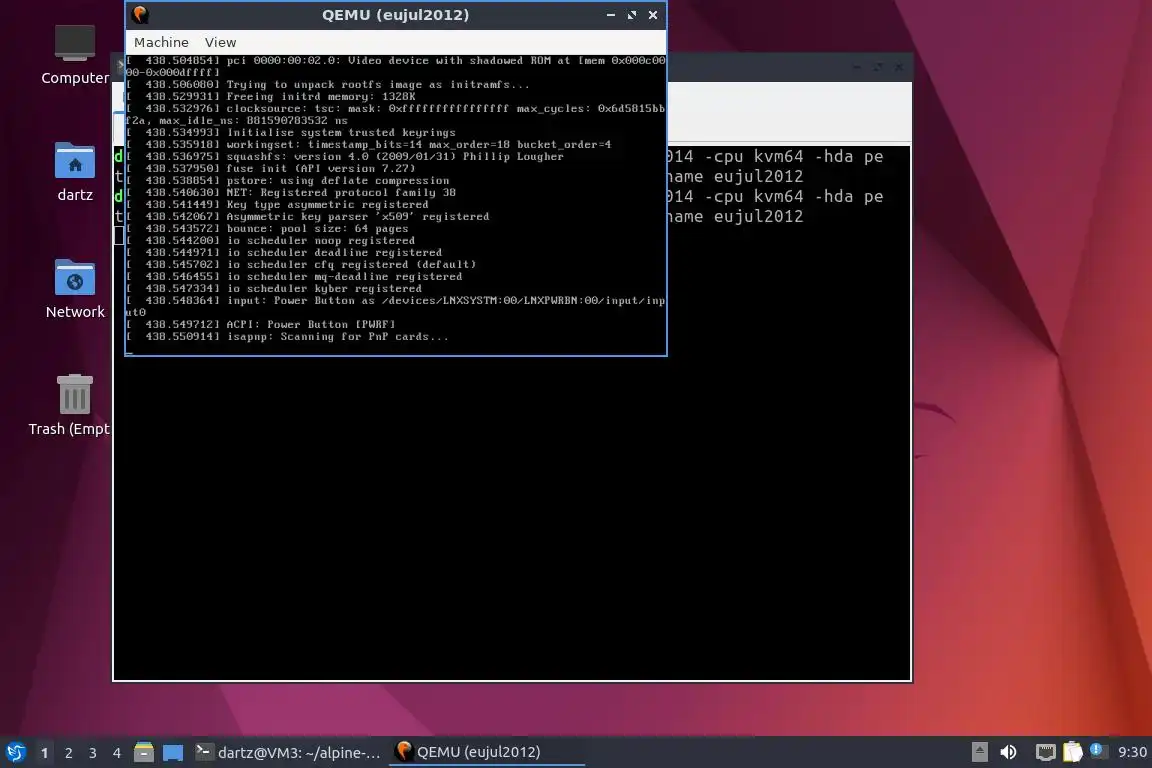Activate the dartz@VM3 terminal taskbar entry

pos(288,752)
